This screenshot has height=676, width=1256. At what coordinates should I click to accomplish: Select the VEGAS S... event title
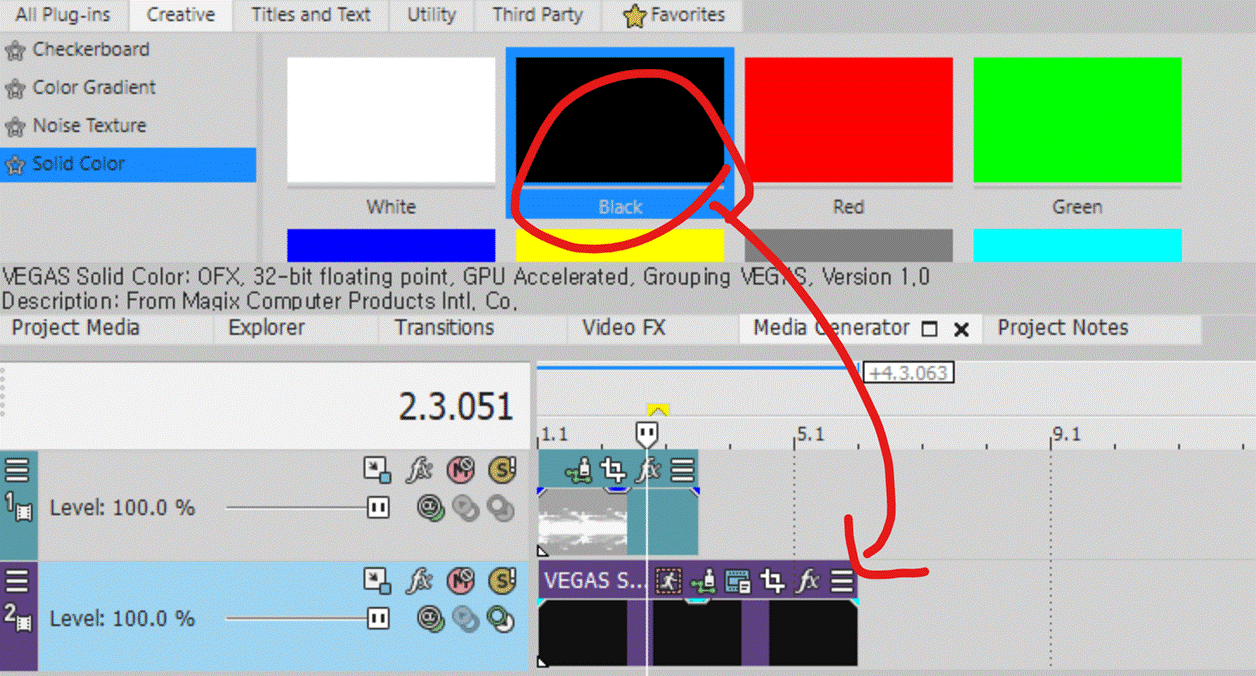(594, 581)
